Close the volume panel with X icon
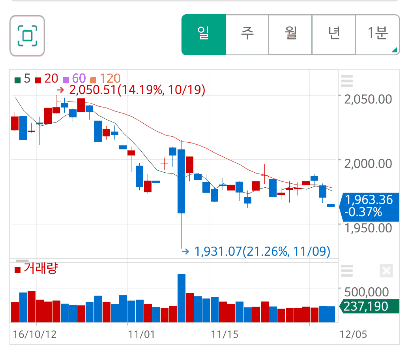This screenshot has width=410, height=360. click(386, 271)
